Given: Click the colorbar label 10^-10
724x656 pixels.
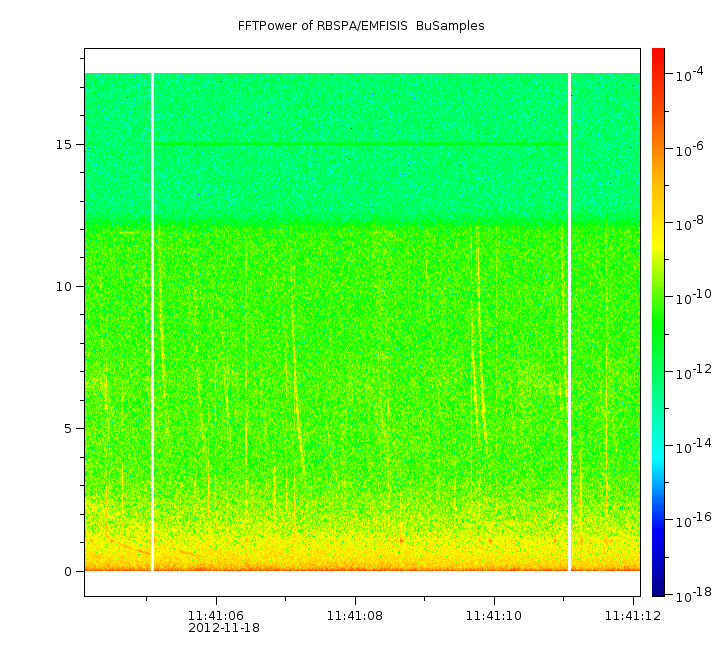Looking at the screenshot, I should pos(693,297).
